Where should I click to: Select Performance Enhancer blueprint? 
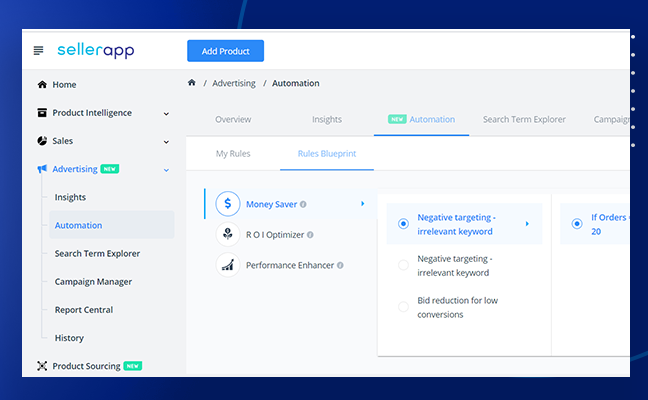(290, 265)
